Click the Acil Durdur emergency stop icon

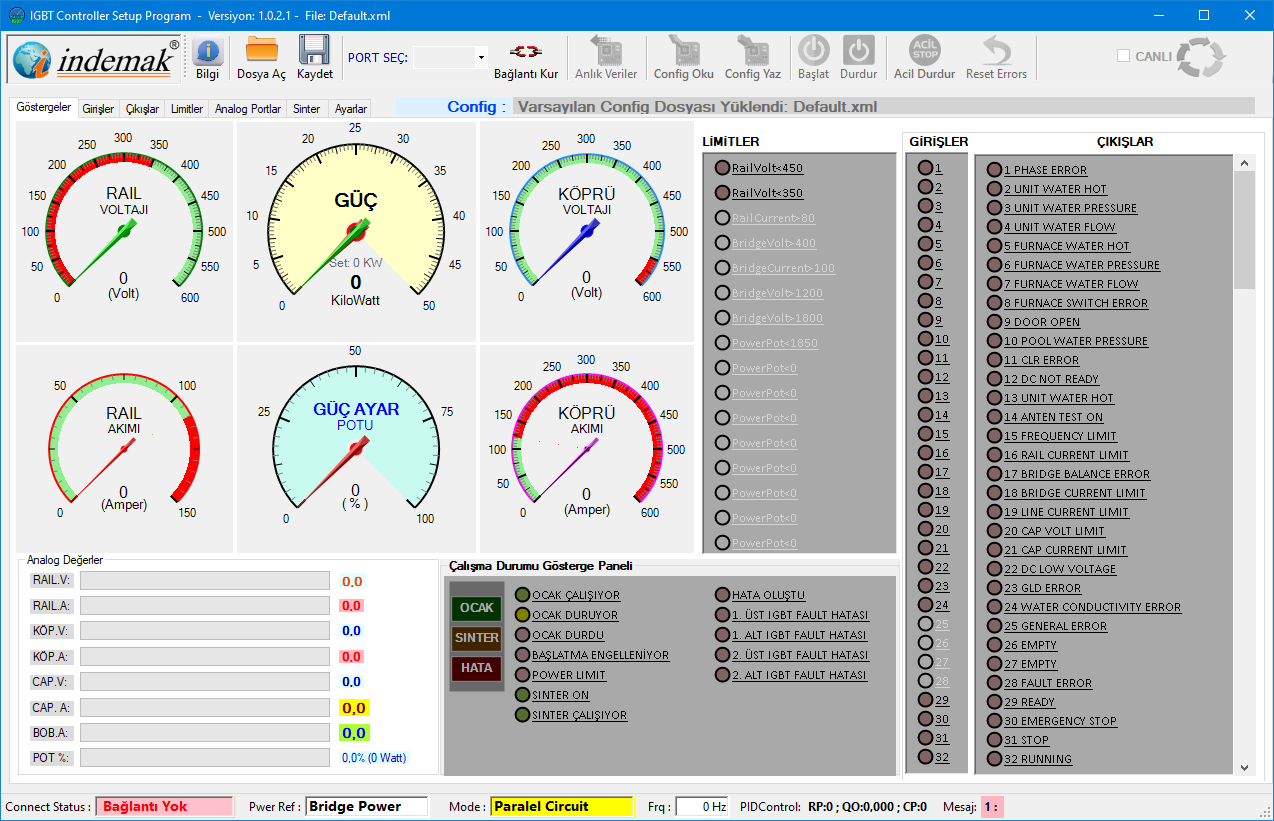click(x=924, y=50)
